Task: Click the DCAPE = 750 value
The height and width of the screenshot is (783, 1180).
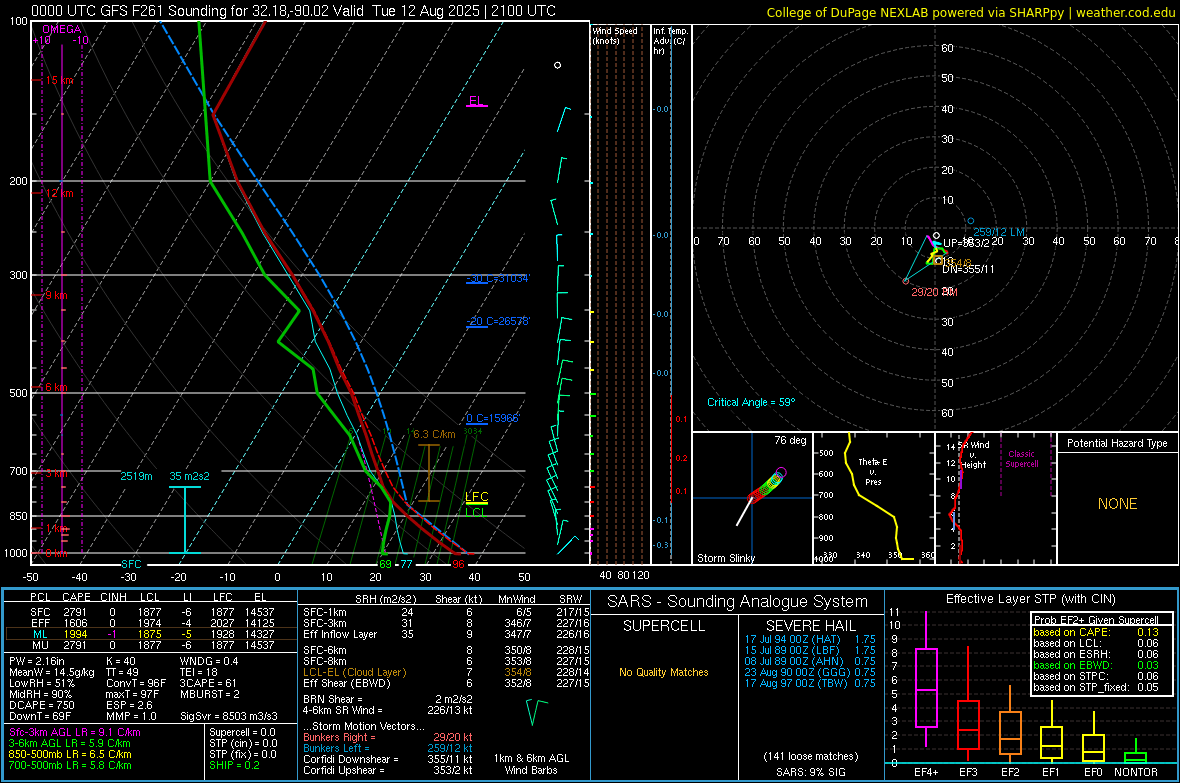Action: (x=41, y=705)
